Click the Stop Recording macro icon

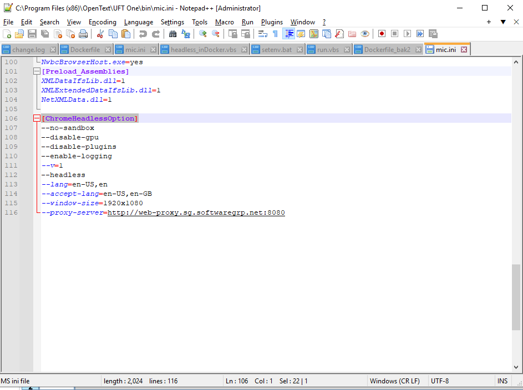(395, 34)
